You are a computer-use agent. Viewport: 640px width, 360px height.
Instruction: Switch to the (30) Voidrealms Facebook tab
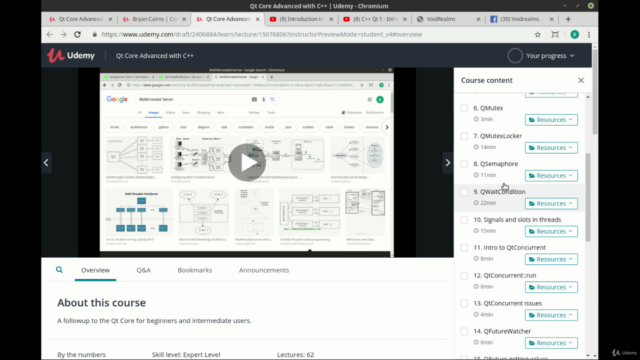pyautogui.click(x=522, y=19)
